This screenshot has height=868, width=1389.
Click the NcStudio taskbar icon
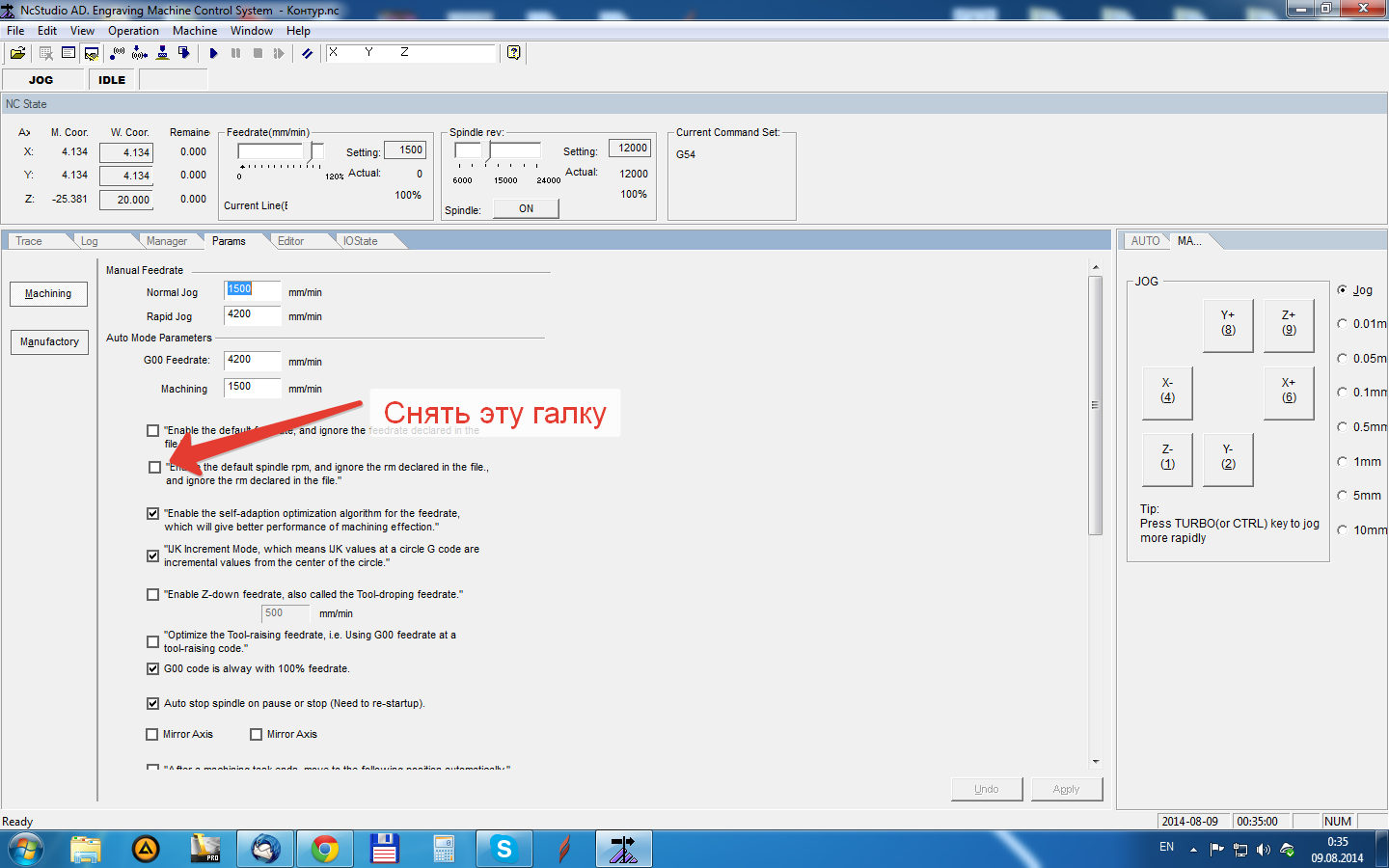pos(624,850)
